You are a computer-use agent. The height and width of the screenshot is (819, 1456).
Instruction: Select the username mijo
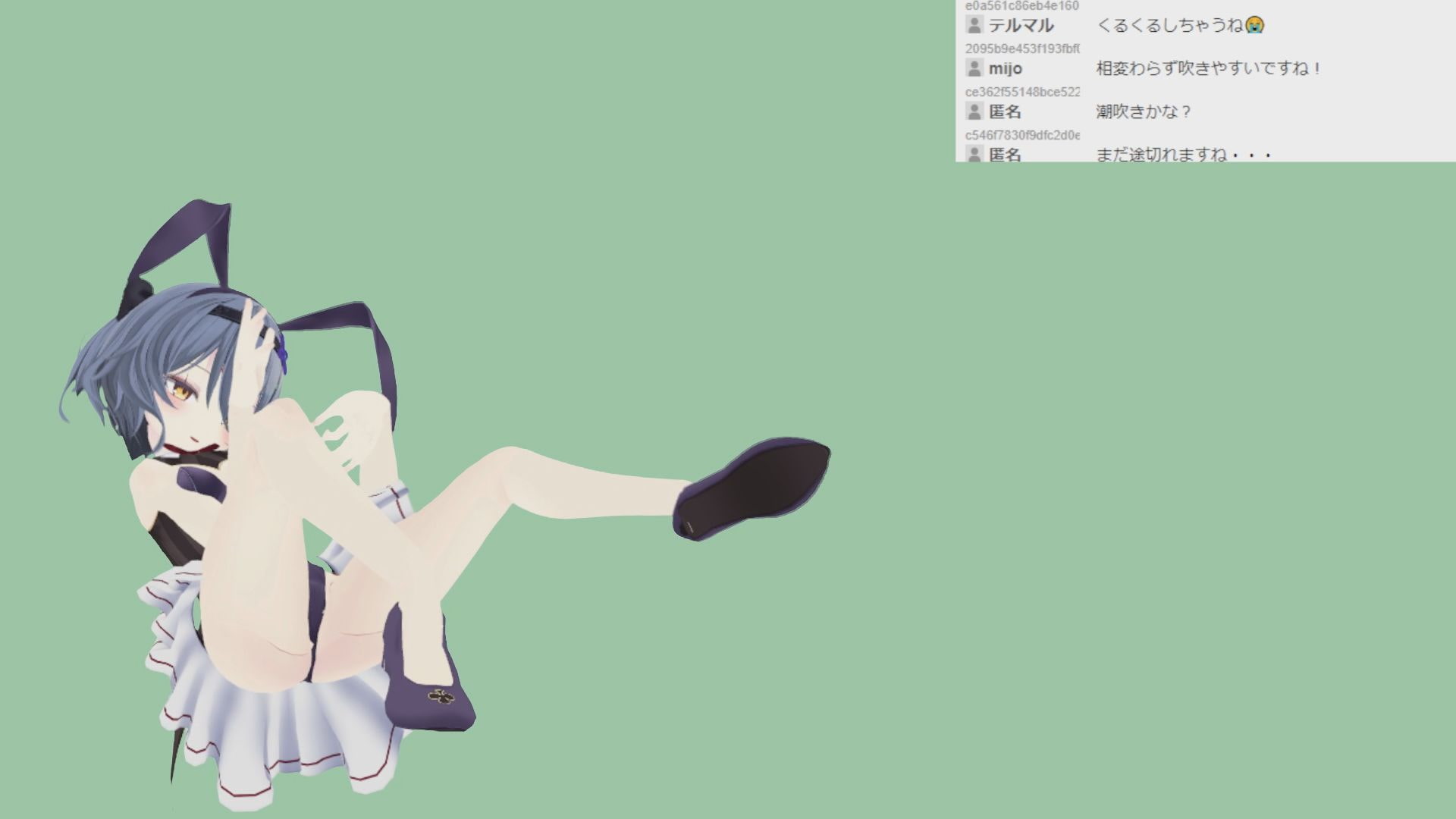1006,69
